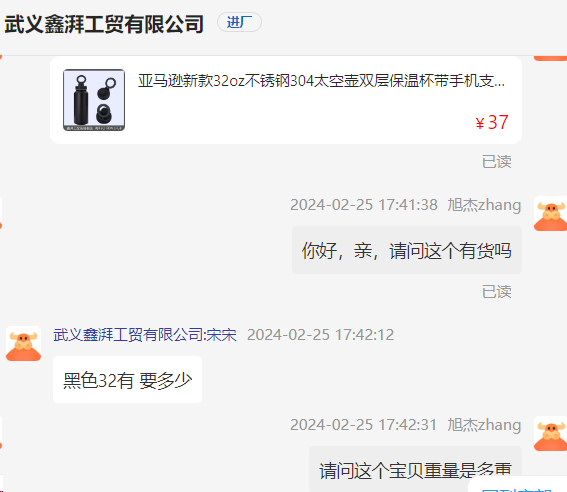Click username 旭杰zhang next to 17:41:38

coord(484,205)
